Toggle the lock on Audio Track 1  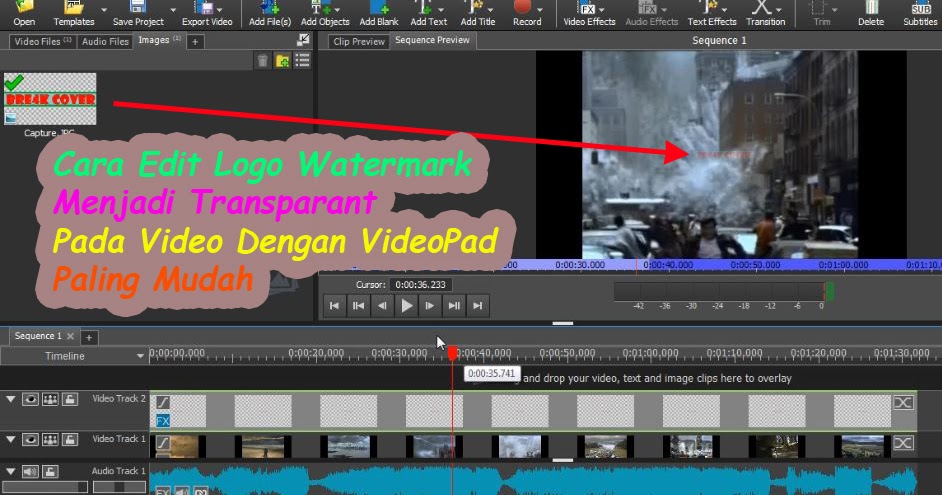point(50,472)
